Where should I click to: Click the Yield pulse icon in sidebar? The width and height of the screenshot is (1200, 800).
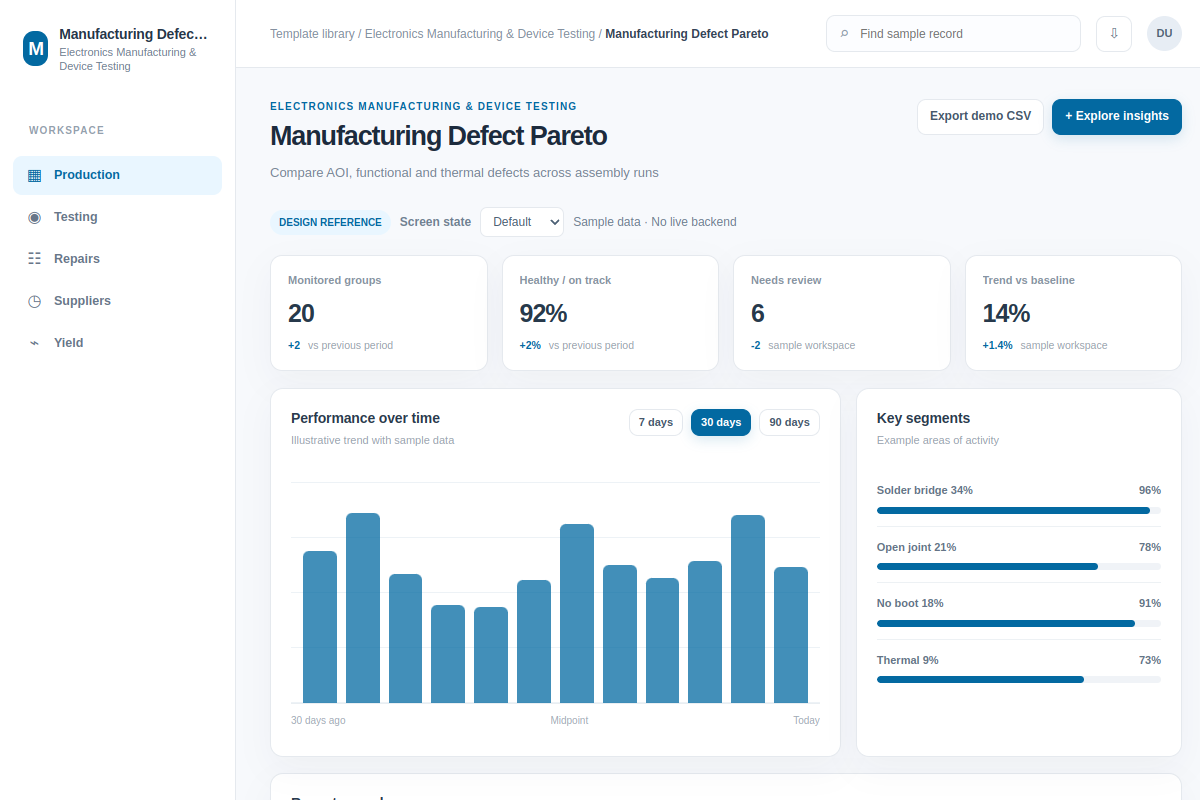(x=35, y=343)
